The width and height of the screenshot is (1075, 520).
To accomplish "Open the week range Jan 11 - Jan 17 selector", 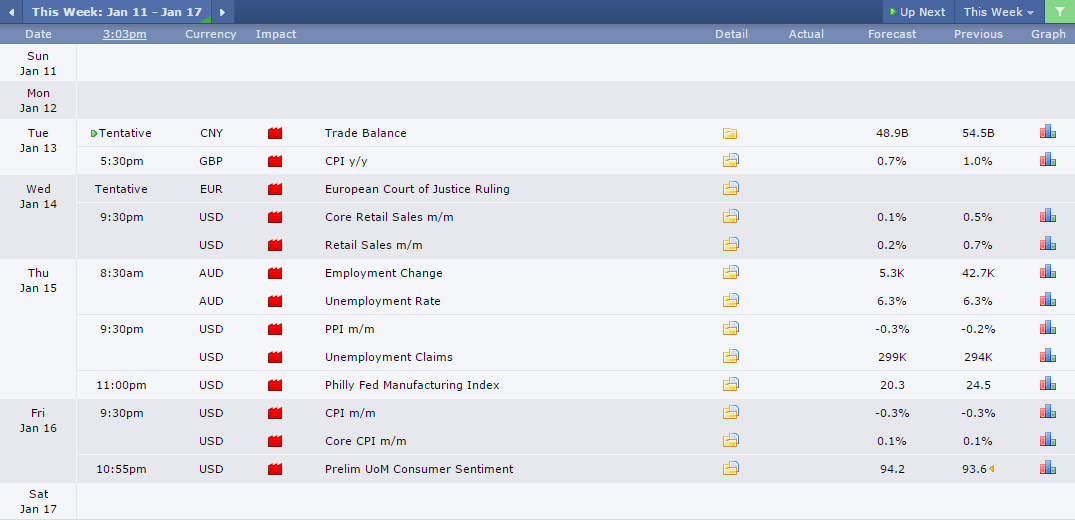I will [116, 12].
